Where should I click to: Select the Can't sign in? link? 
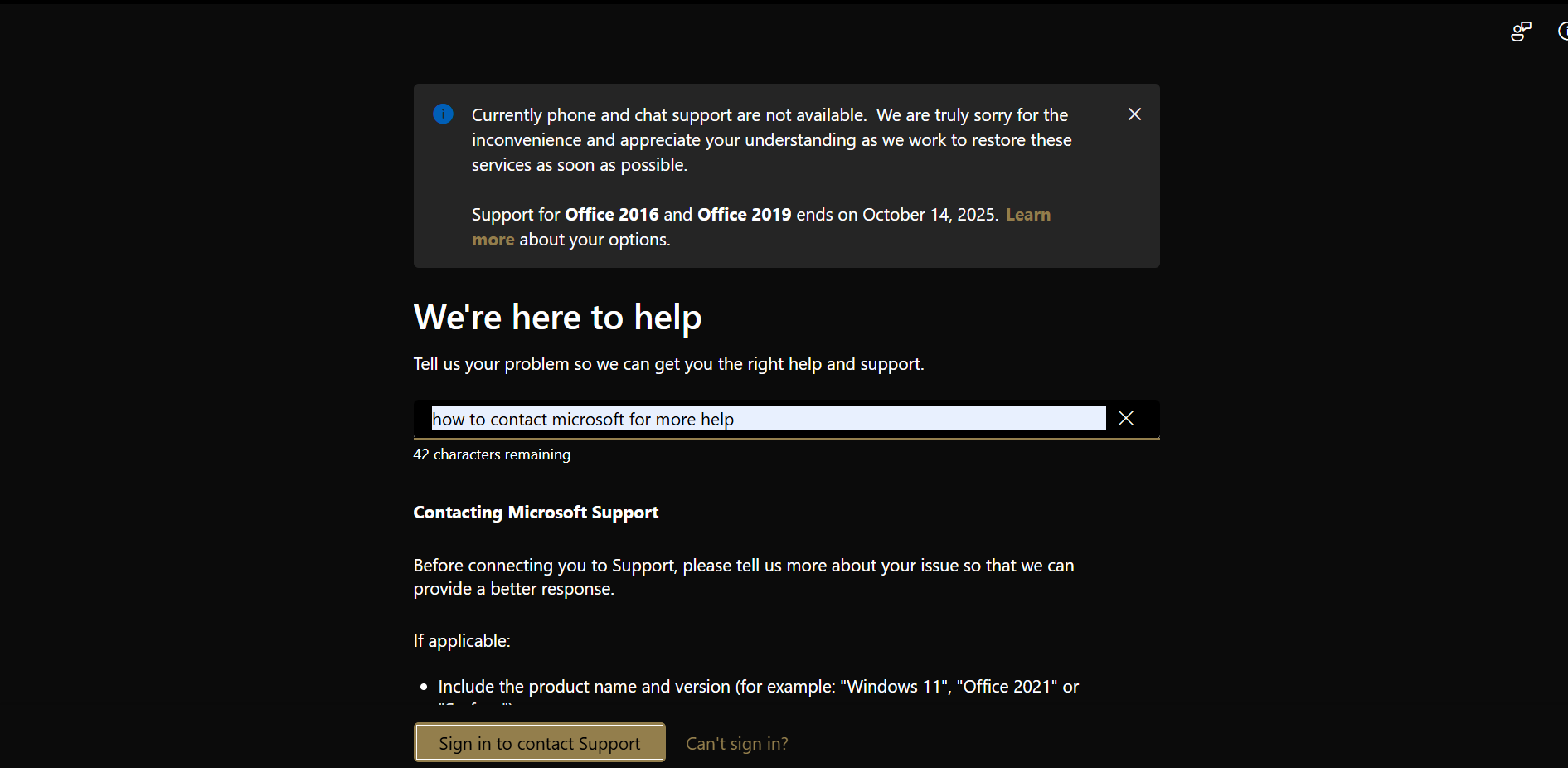point(736,743)
